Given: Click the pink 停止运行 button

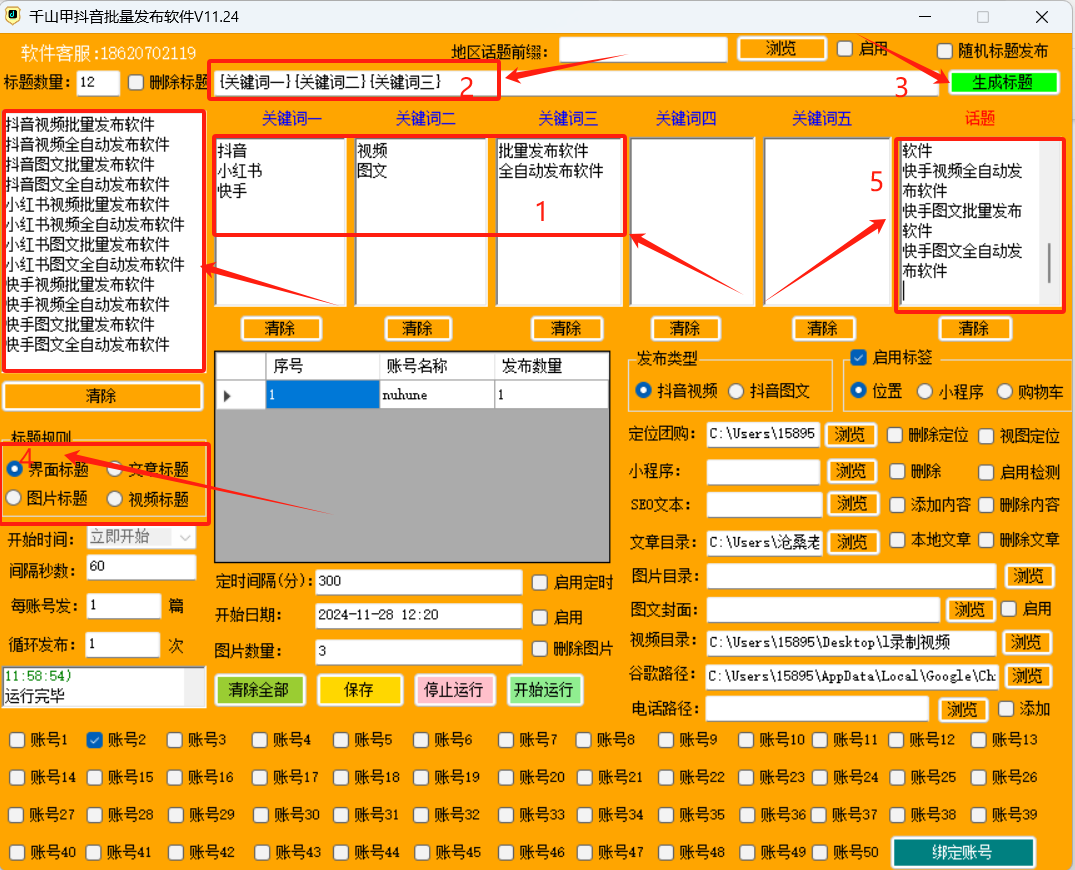Looking at the screenshot, I should coord(454,690).
